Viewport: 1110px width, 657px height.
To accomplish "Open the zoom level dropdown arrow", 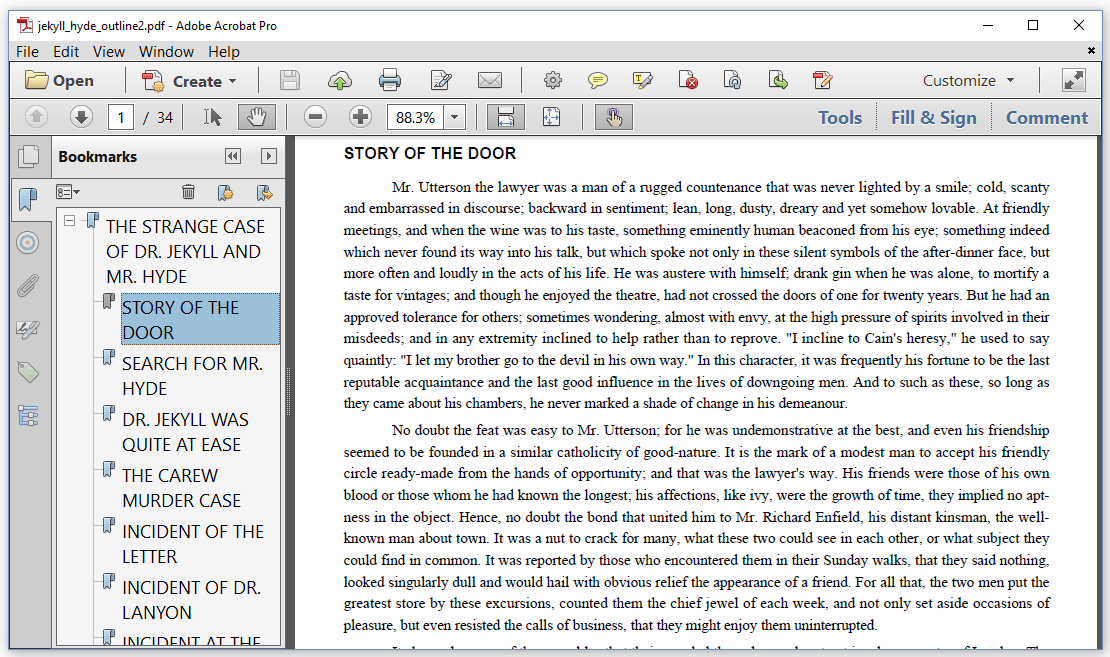I will pos(454,117).
